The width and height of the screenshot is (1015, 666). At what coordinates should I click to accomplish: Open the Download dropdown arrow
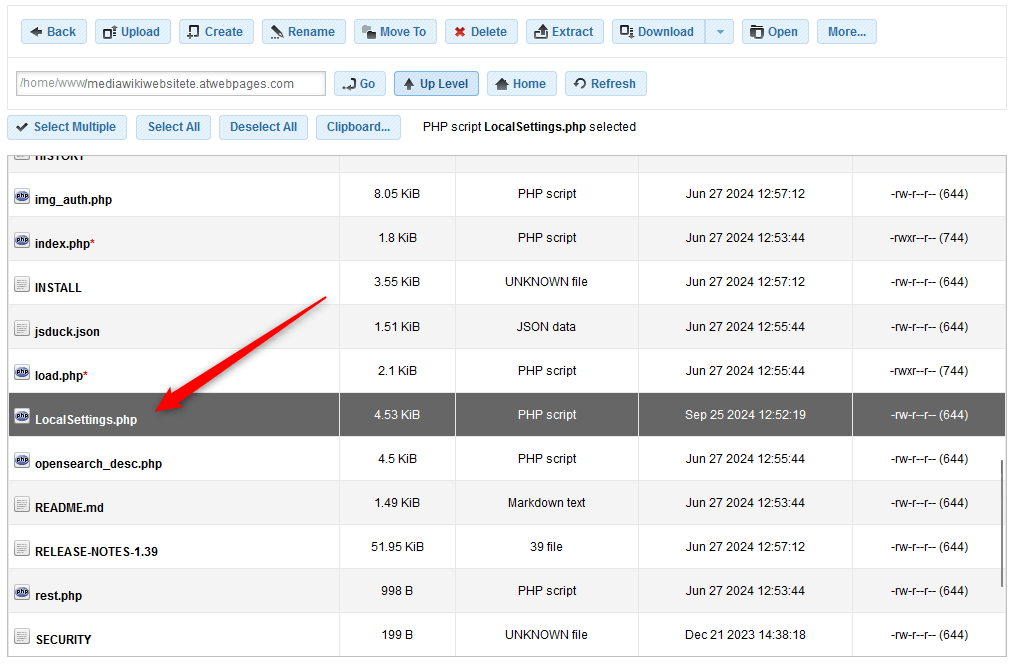coord(720,31)
